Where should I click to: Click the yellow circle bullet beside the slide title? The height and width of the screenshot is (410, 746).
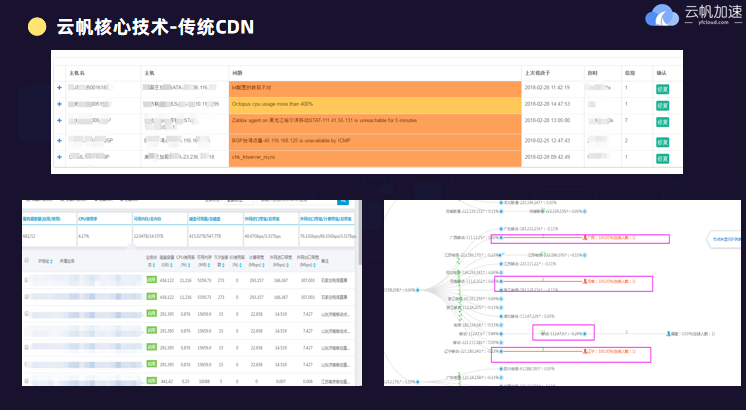tap(36, 27)
